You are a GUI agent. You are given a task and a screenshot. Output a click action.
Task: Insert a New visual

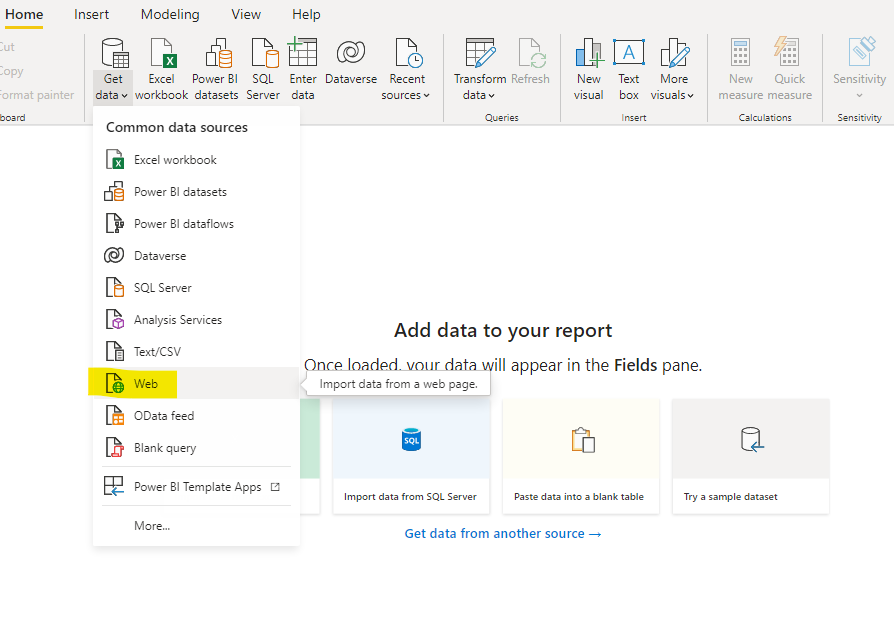(588, 70)
